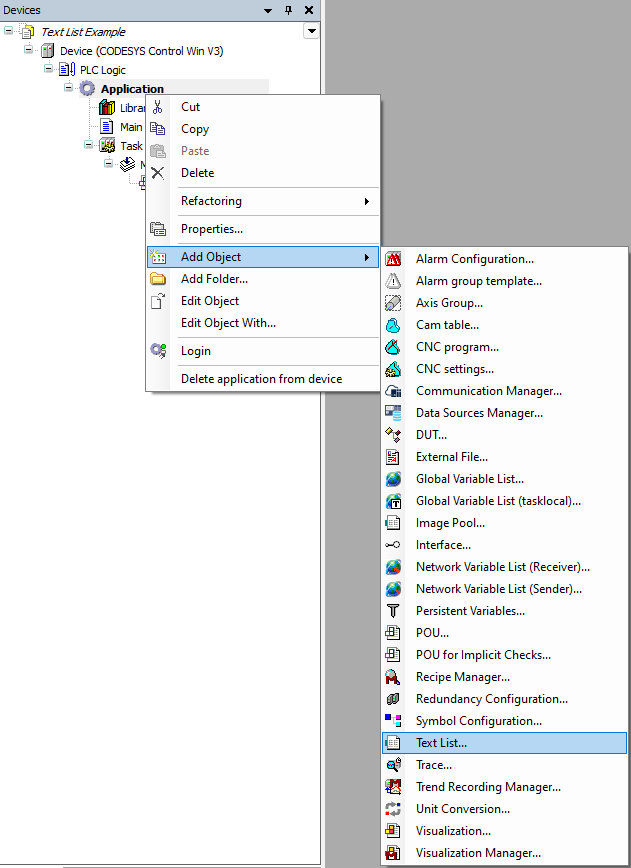Collapse the Task Configuration node
The width and height of the screenshot is (631, 868).
coord(88,144)
